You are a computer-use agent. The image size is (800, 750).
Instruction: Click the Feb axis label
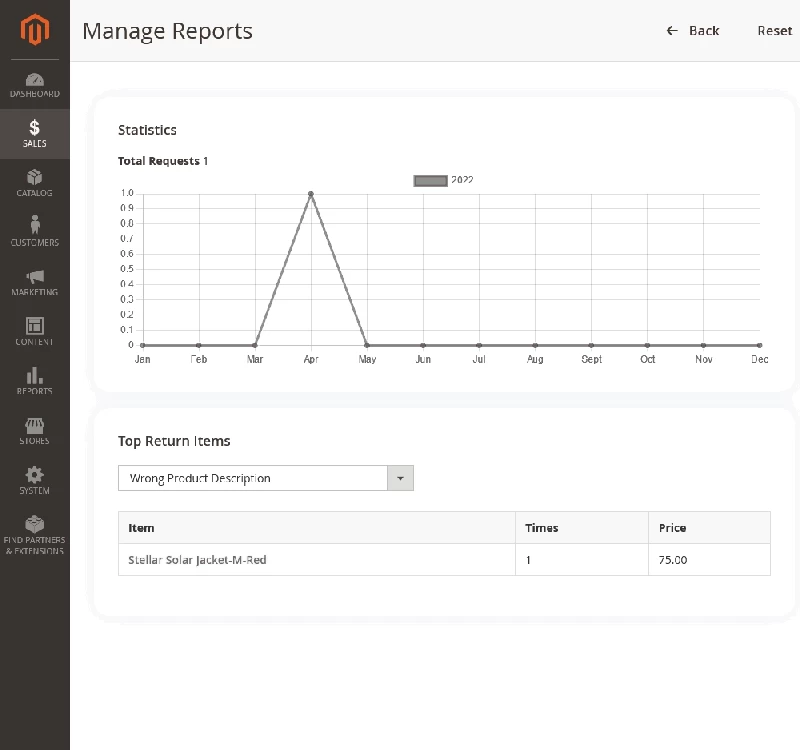[x=199, y=359]
